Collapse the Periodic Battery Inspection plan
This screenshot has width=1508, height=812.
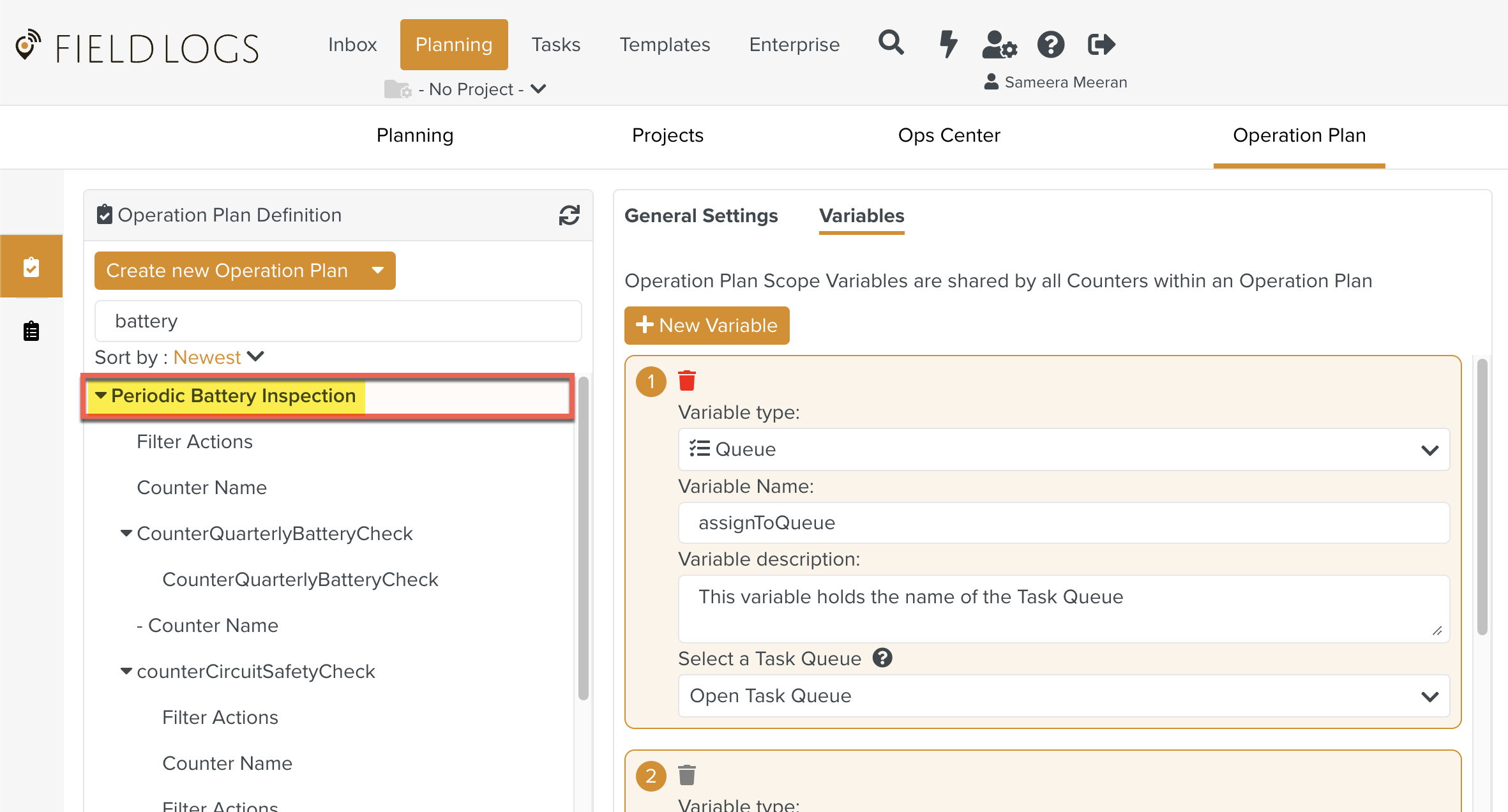point(101,396)
